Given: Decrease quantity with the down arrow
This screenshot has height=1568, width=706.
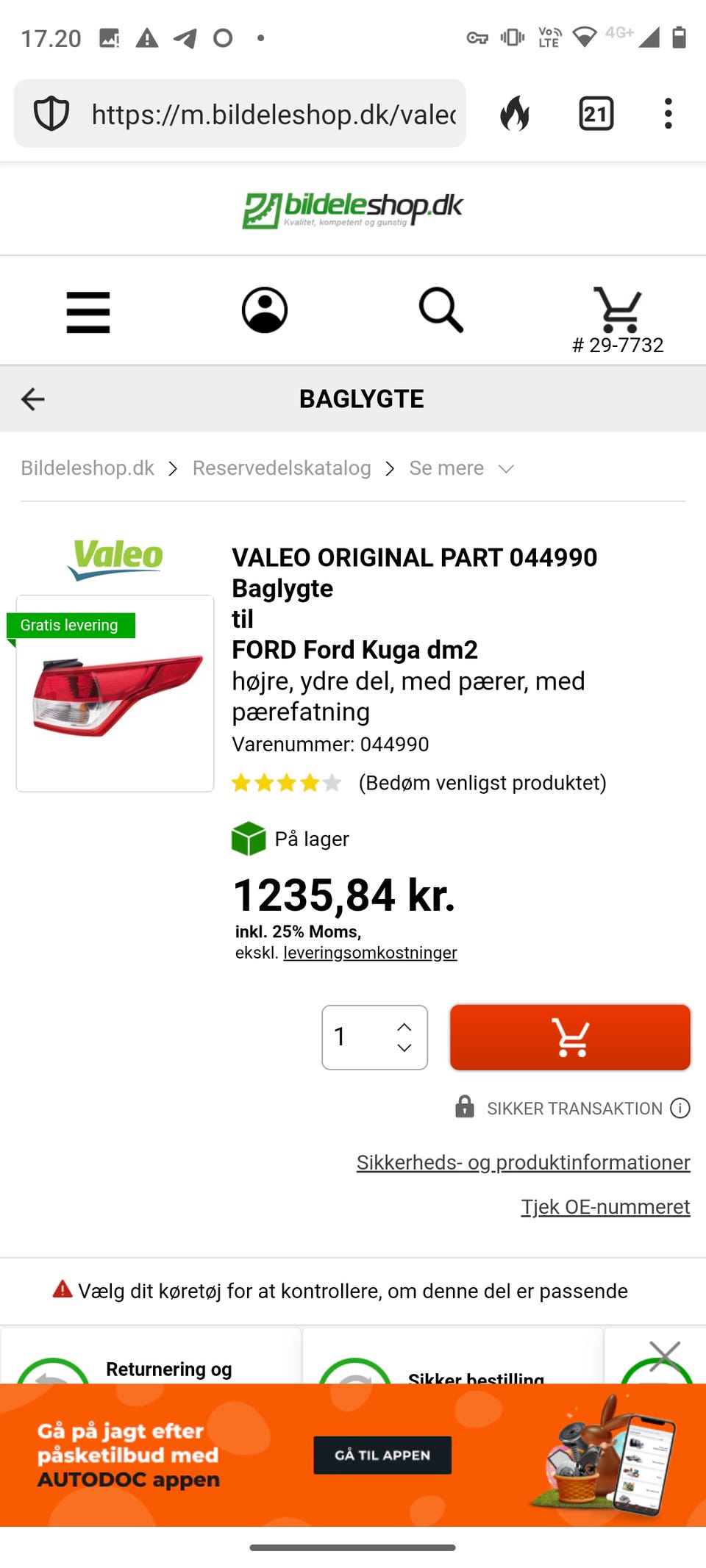Looking at the screenshot, I should [x=404, y=1048].
